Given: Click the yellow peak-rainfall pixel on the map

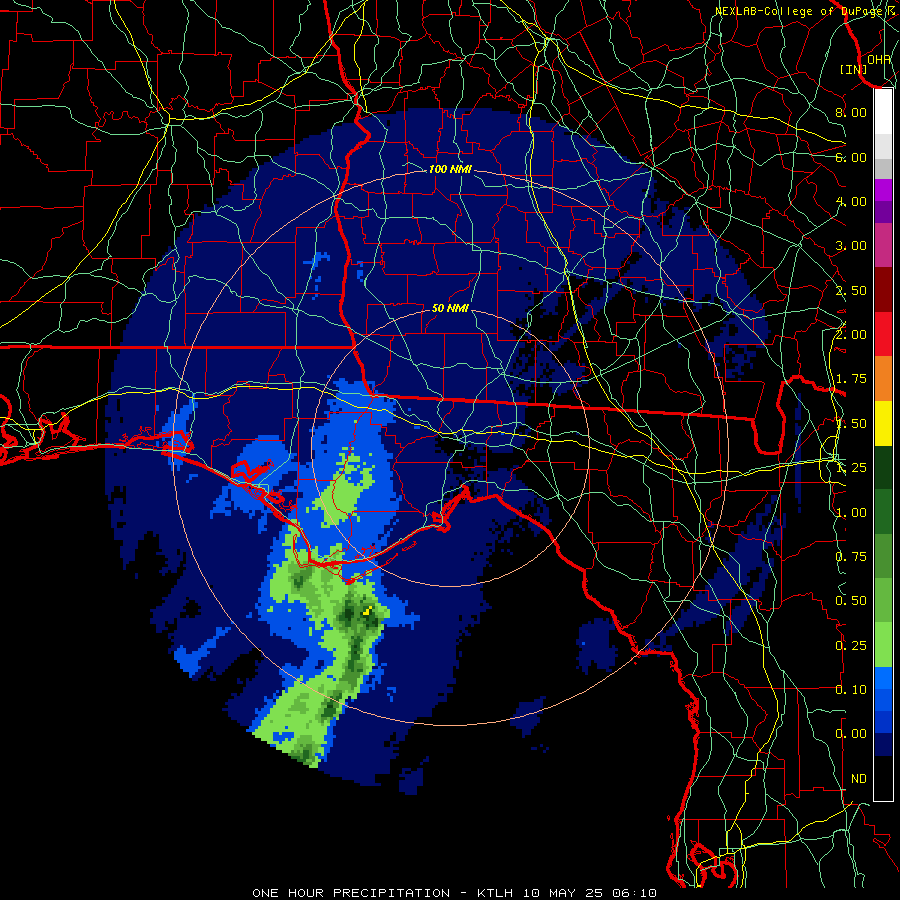Looking at the screenshot, I should [368, 610].
